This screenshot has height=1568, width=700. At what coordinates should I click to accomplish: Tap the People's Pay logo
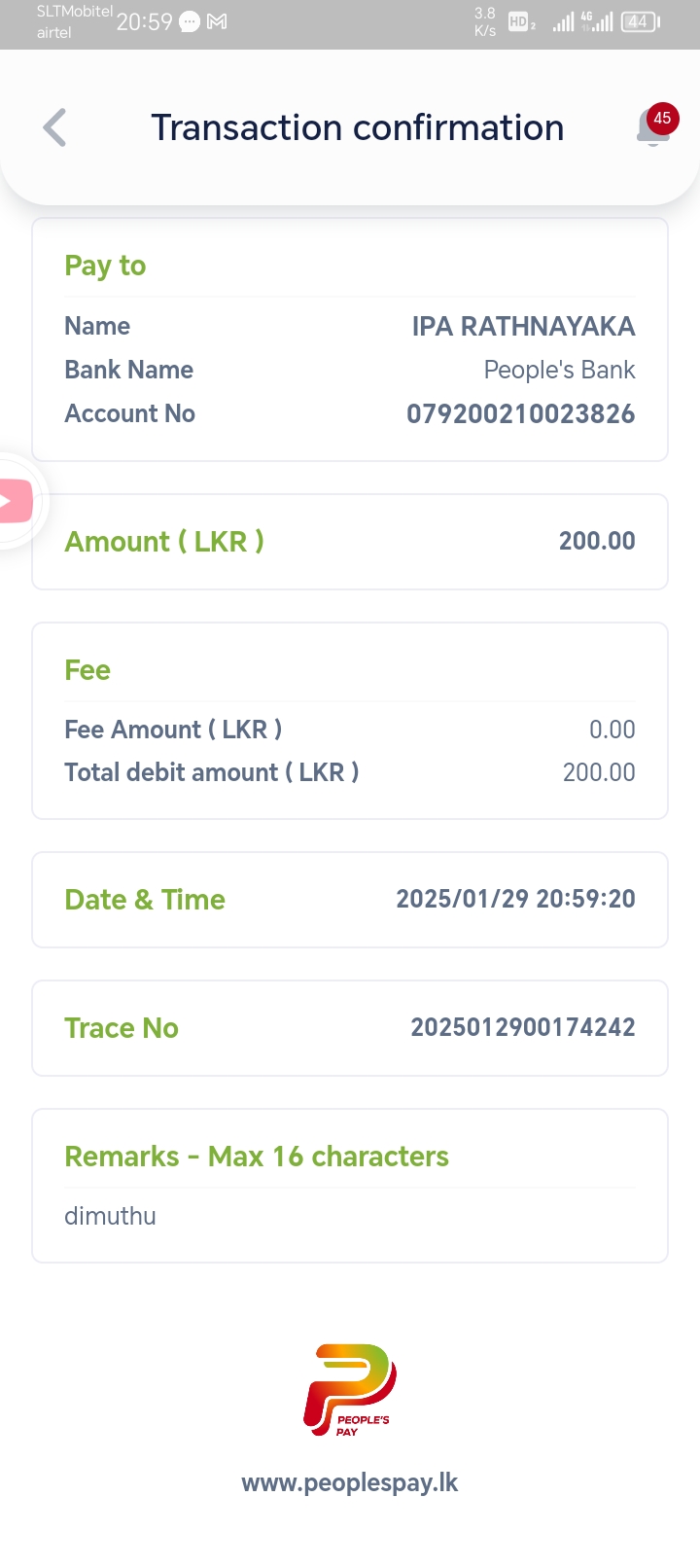(x=350, y=1390)
